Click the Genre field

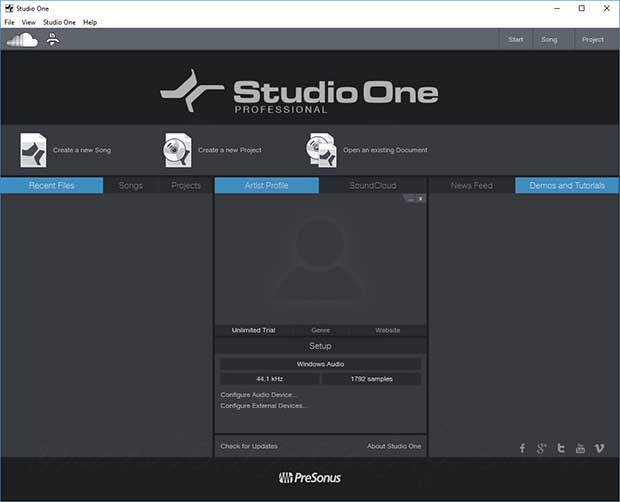click(x=320, y=330)
